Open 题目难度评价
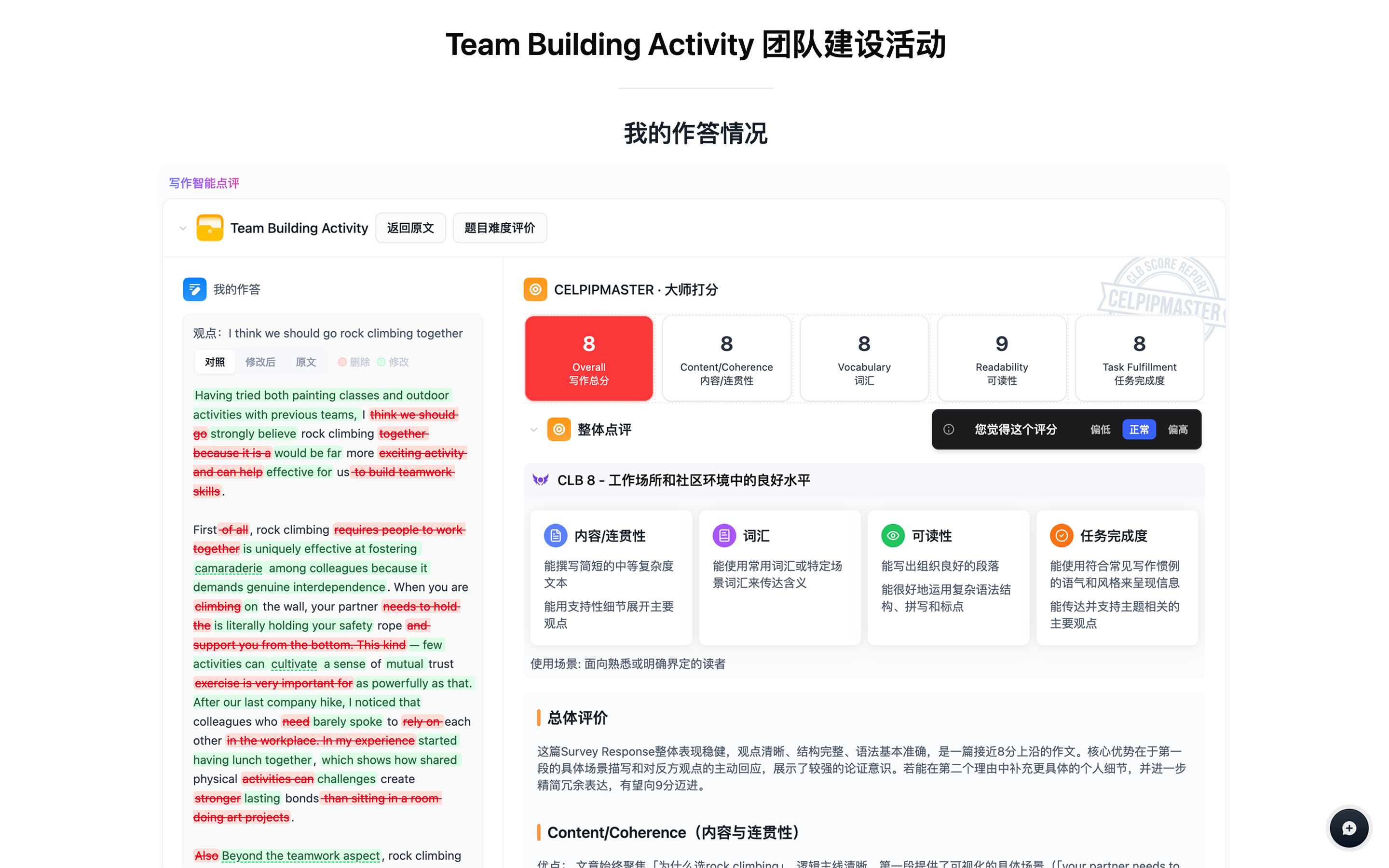1389x868 pixels. click(499, 227)
